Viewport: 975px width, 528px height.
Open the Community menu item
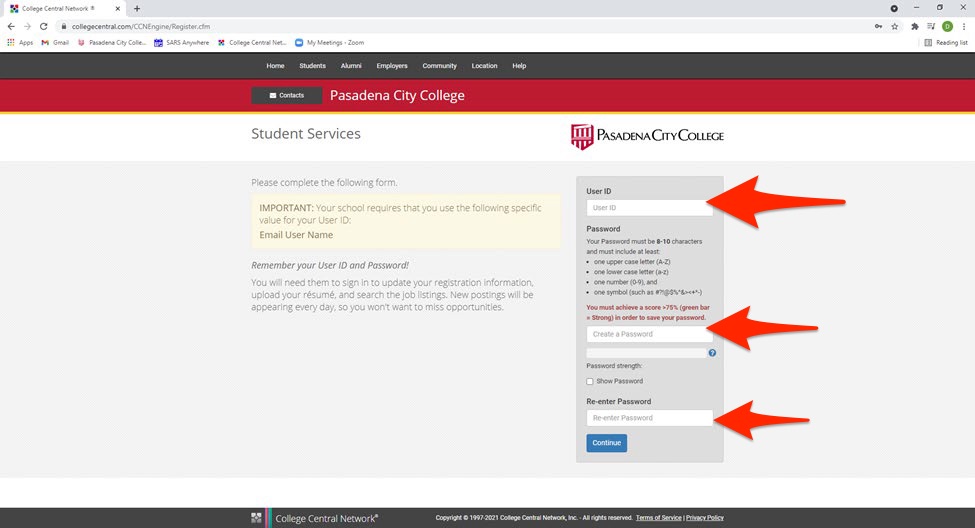pyautogui.click(x=440, y=65)
